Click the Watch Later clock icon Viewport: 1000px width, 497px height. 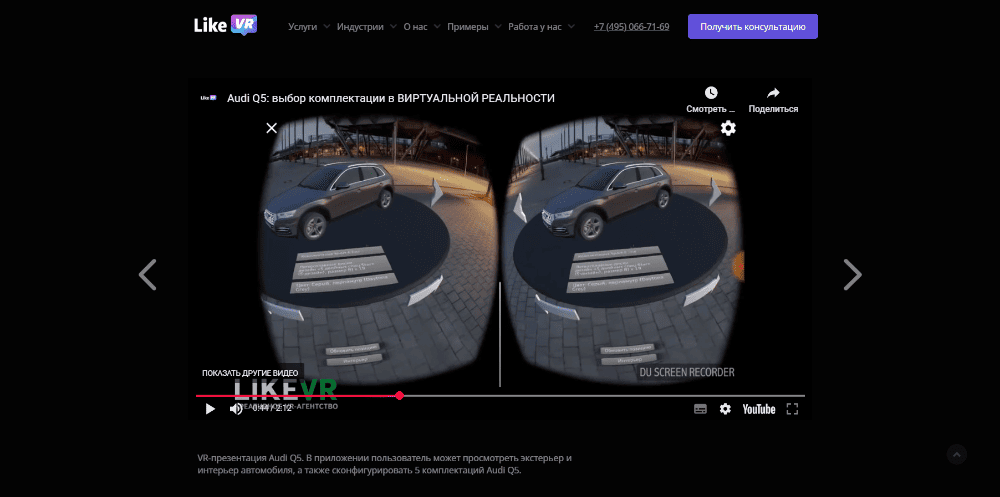(x=711, y=93)
